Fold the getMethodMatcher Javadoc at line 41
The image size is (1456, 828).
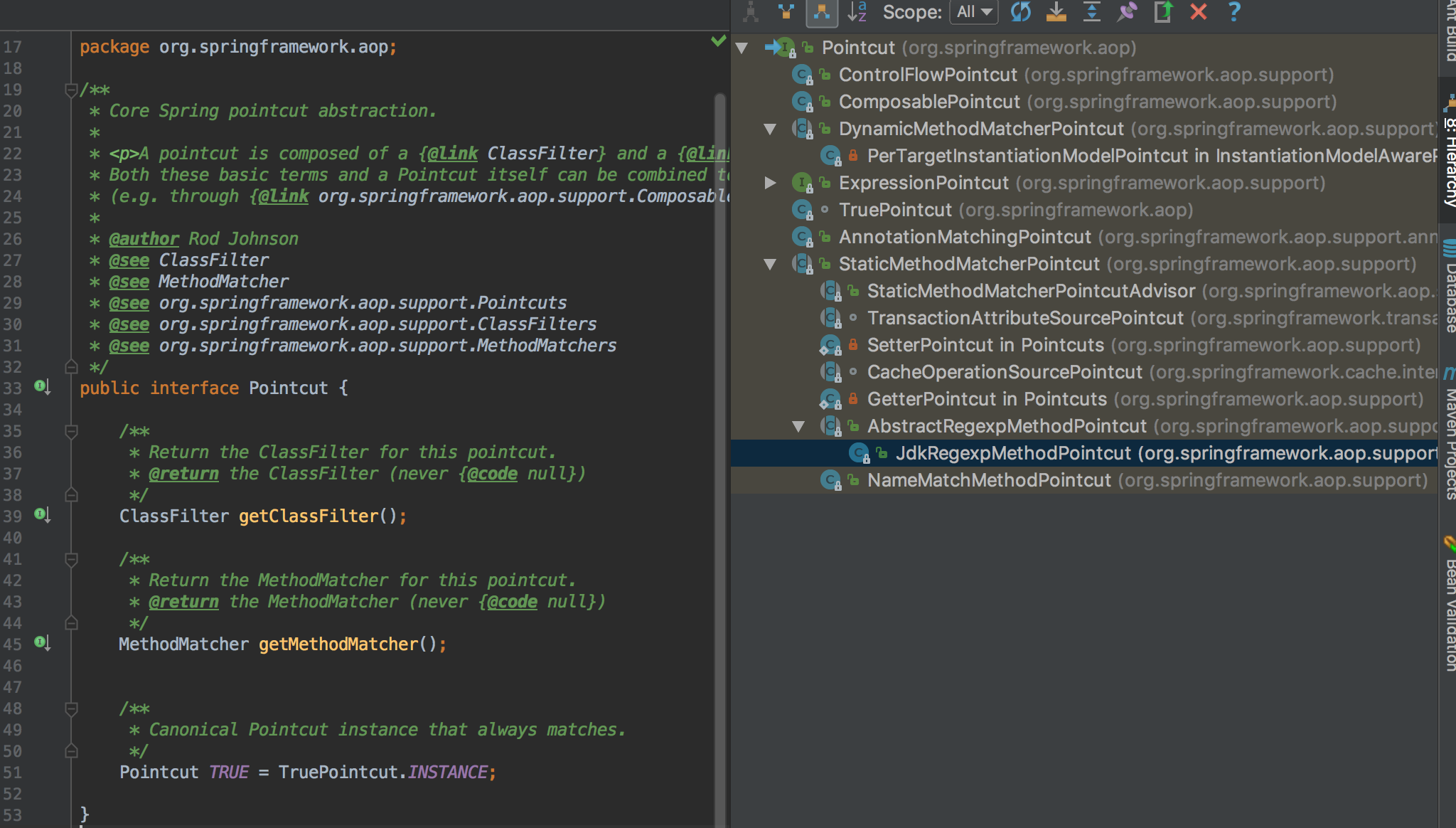(x=71, y=560)
